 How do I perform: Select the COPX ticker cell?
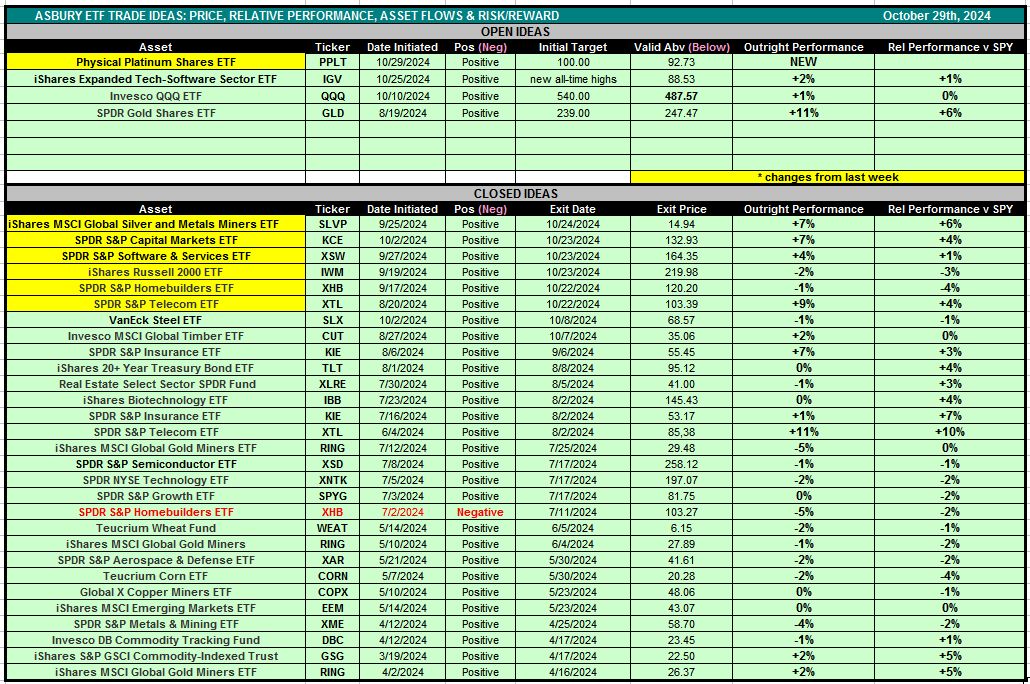(x=332, y=592)
